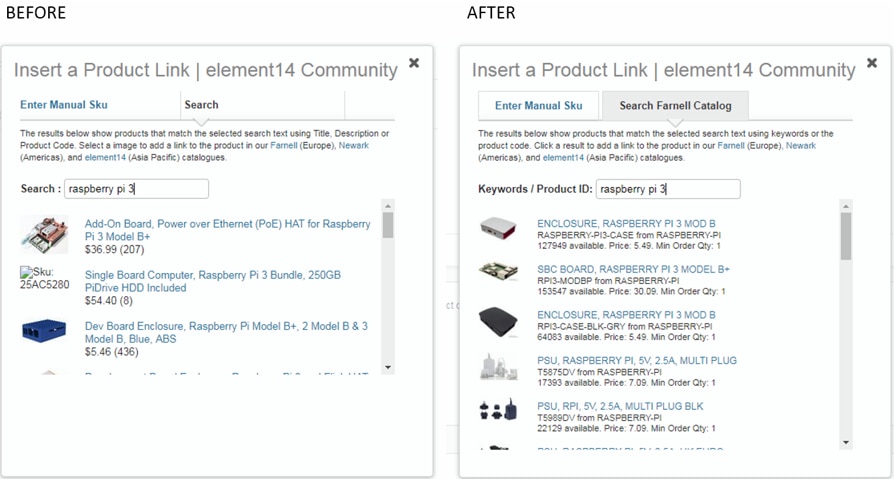Click the white multi plug PSU thumbnail
895x479 pixels.
[498, 366]
